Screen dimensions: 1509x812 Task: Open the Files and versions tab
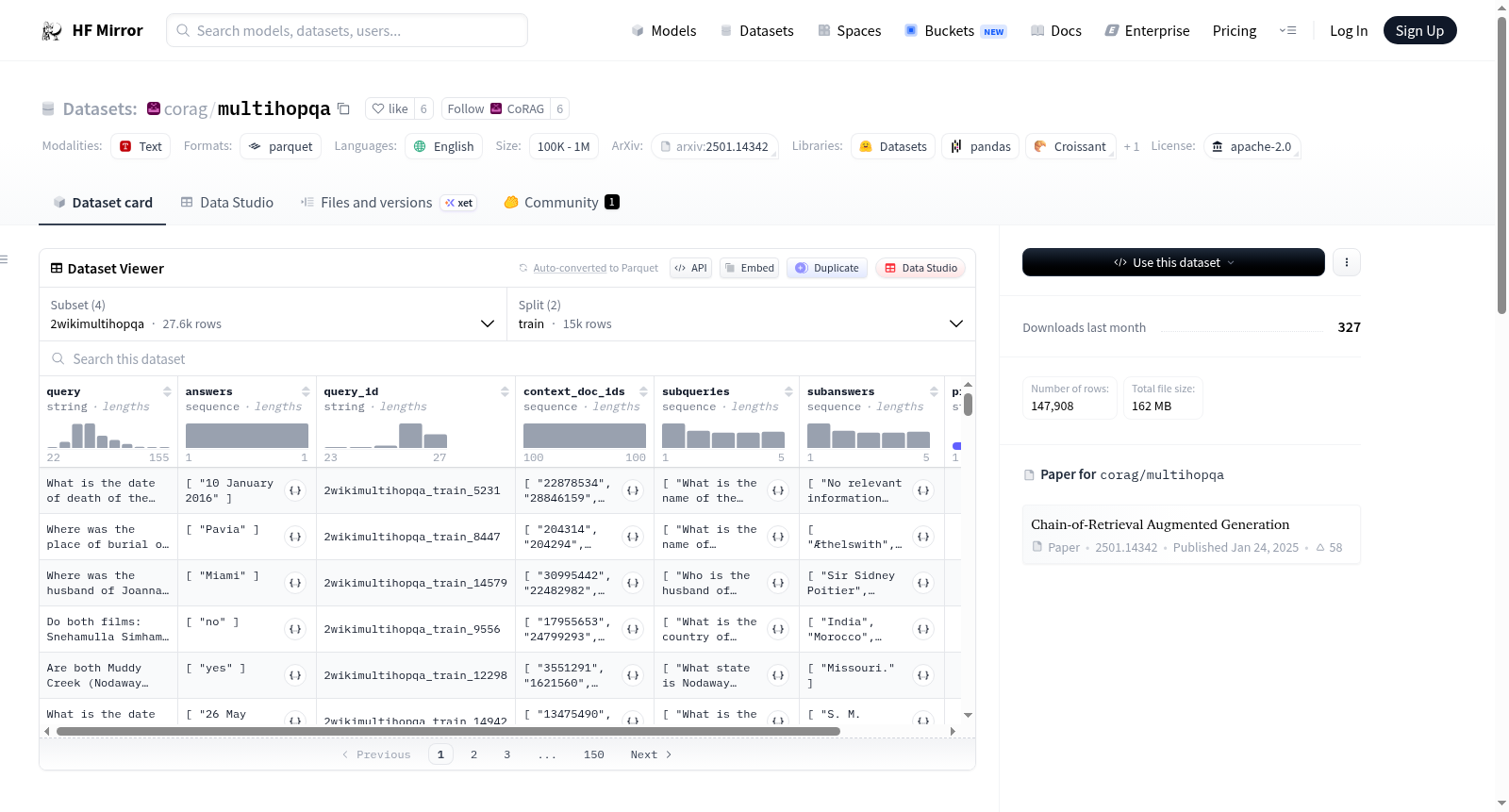coord(388,203)
